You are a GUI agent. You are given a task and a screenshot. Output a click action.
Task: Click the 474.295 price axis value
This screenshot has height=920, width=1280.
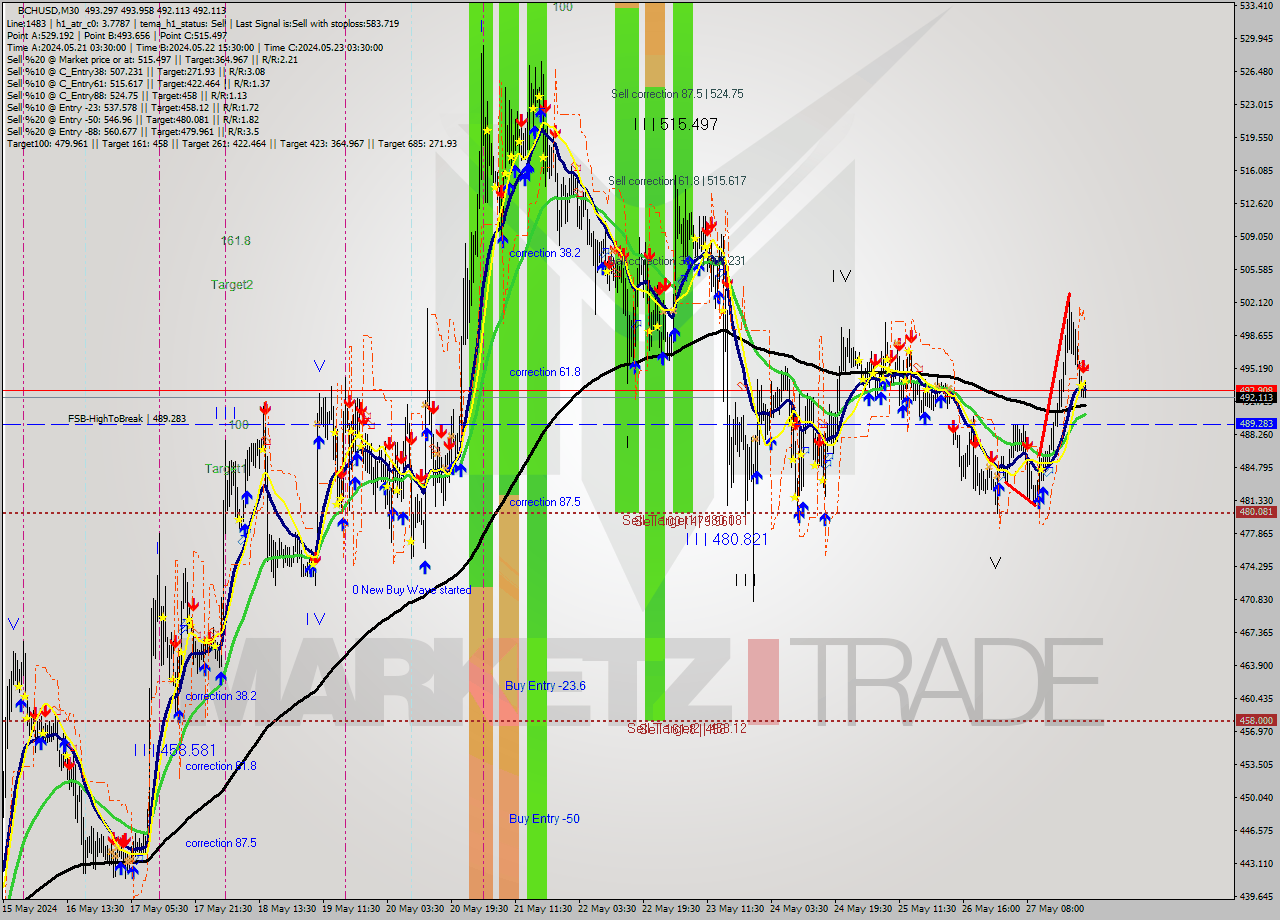click(x=1256, y=567)
